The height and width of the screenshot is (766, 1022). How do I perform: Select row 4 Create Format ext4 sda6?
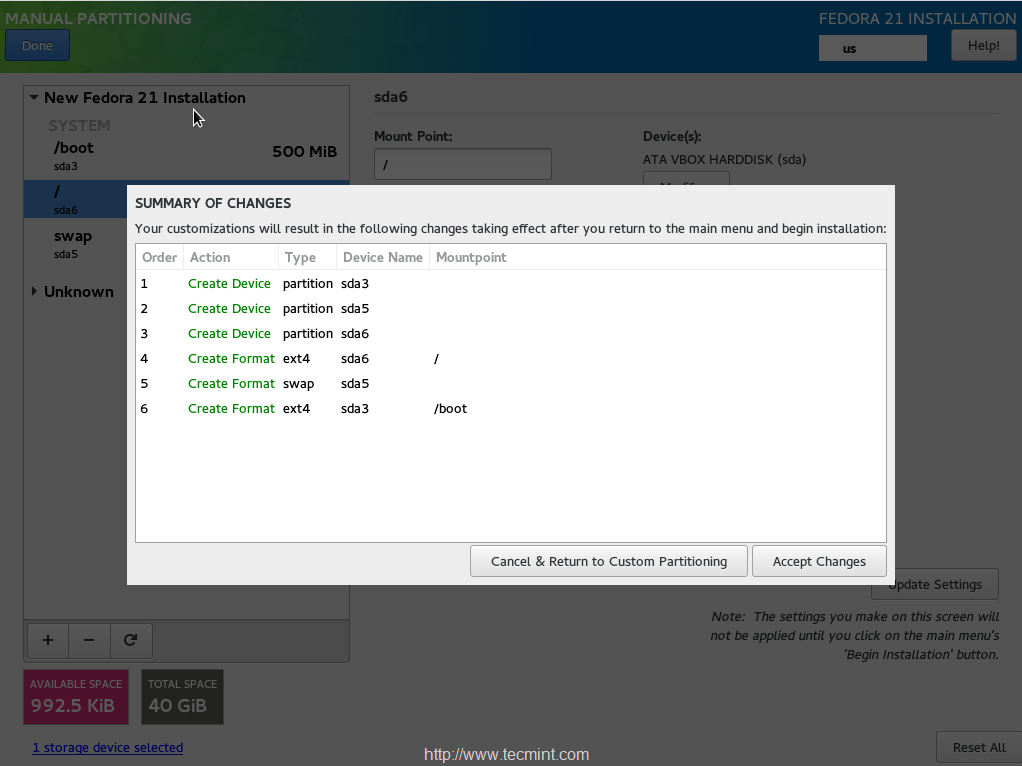point(510,359)
